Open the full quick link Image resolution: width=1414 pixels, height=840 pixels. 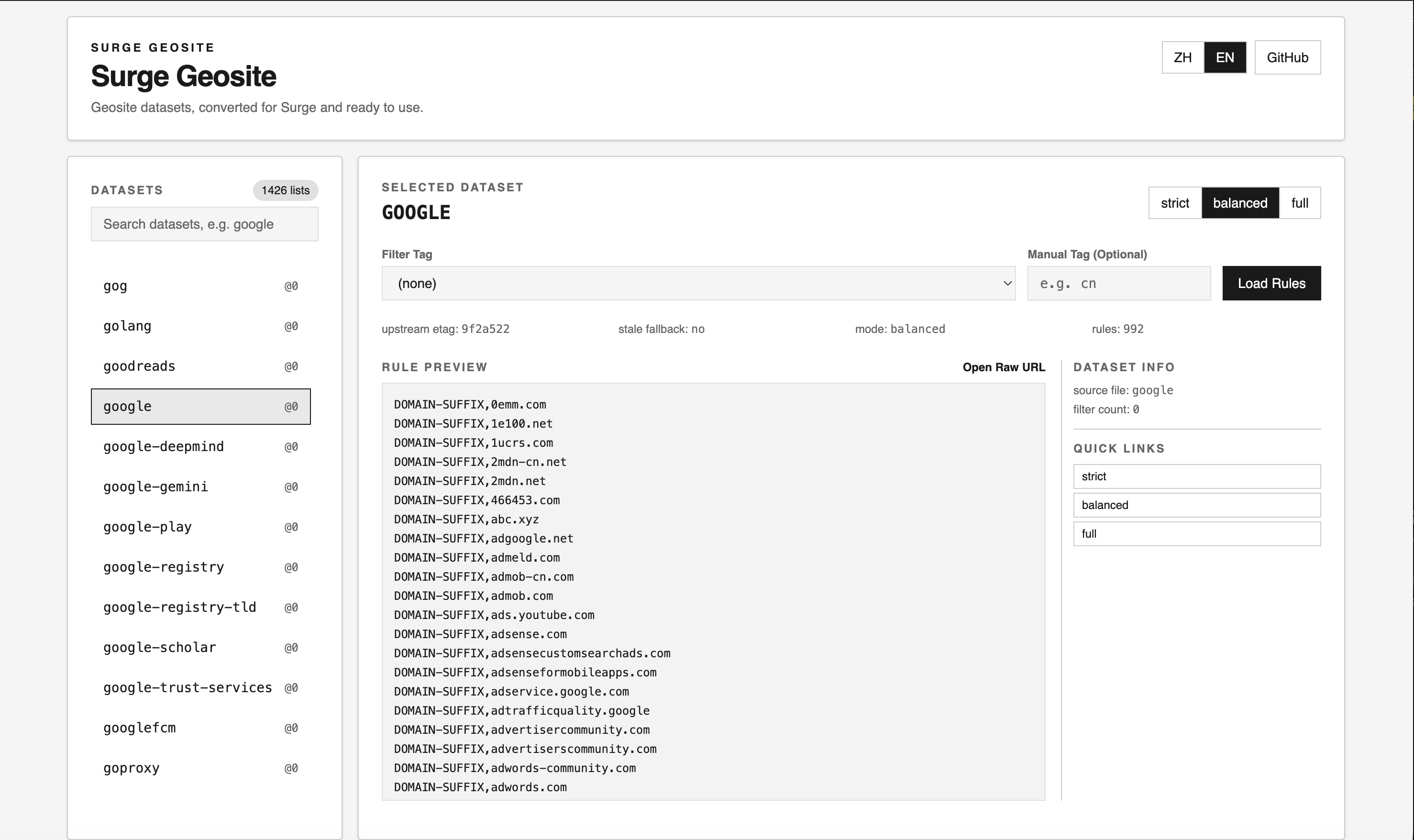[1197, 534]
